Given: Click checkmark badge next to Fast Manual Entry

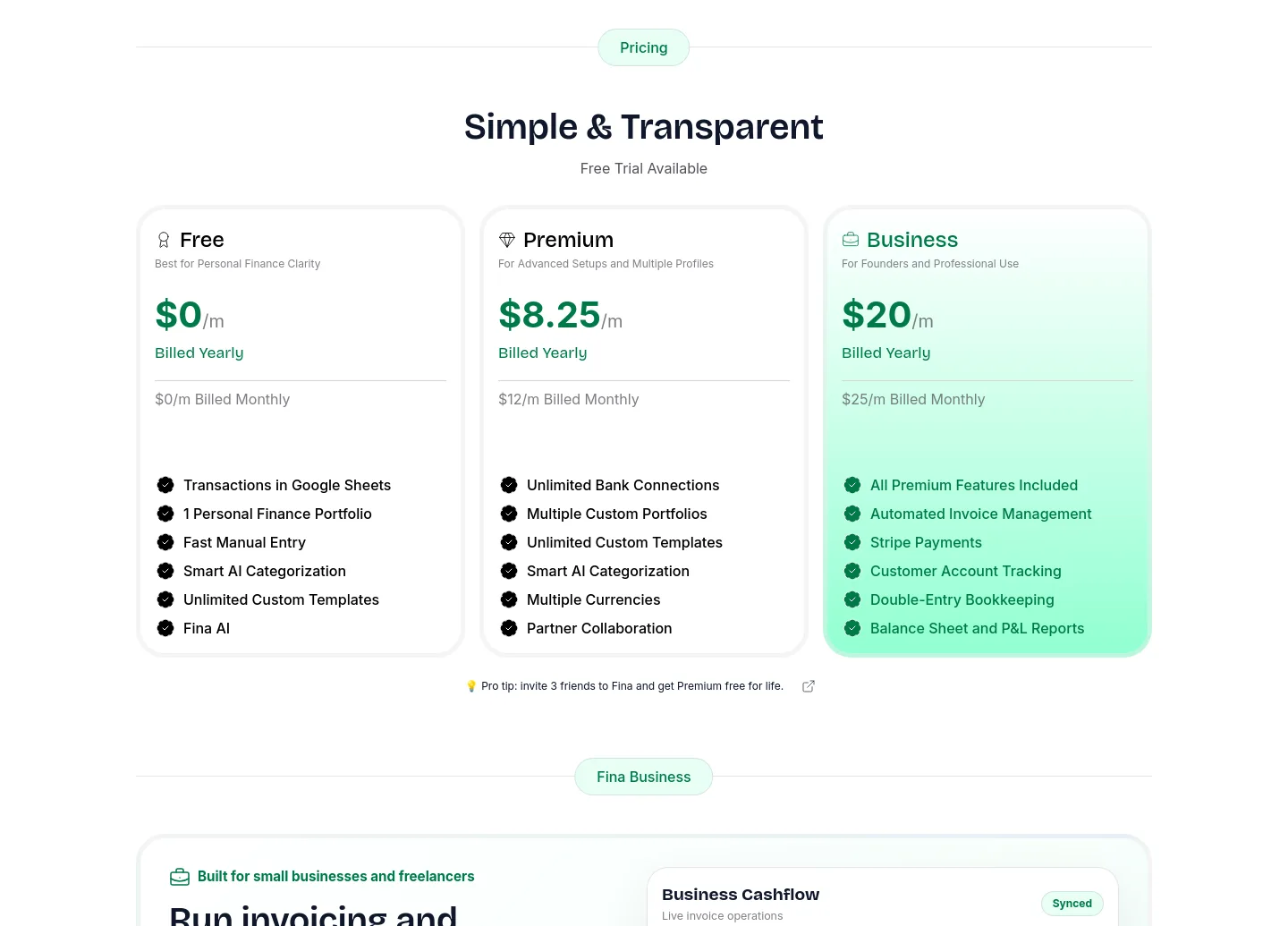Looking at the screenshot, I should pos(165,542).
